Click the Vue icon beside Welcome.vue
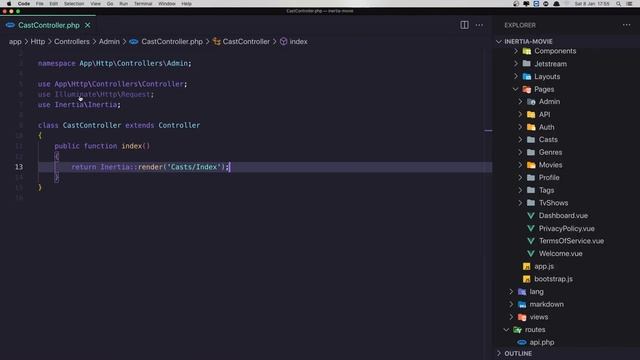Image resolution: width=640 pixels, height=360 pixels. (x=531, y=253)
